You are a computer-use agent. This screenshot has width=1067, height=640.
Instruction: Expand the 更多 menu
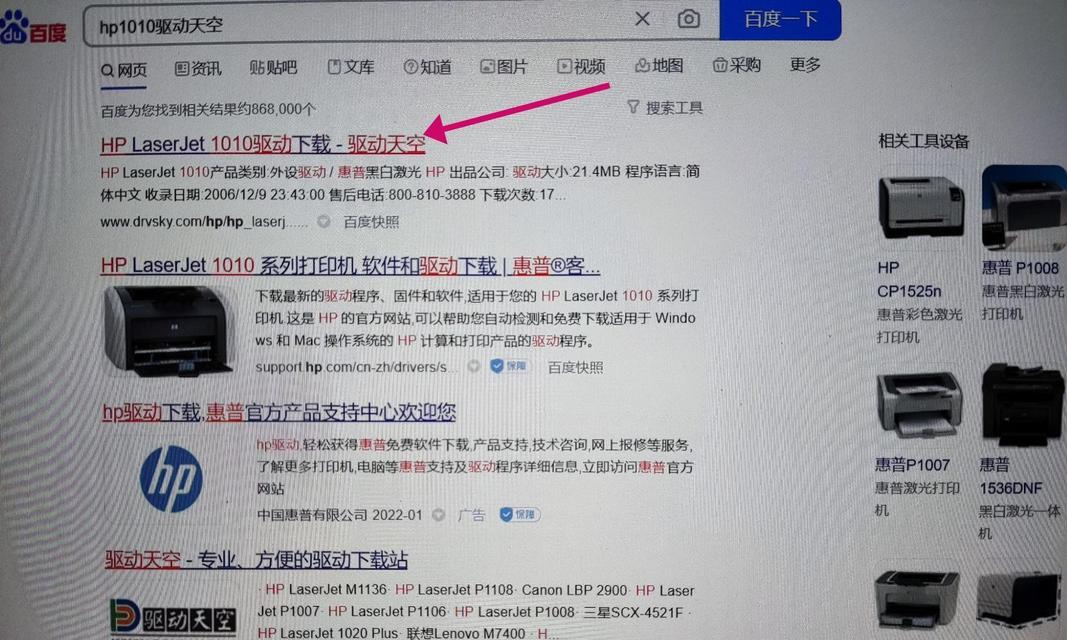coord(805,65)
